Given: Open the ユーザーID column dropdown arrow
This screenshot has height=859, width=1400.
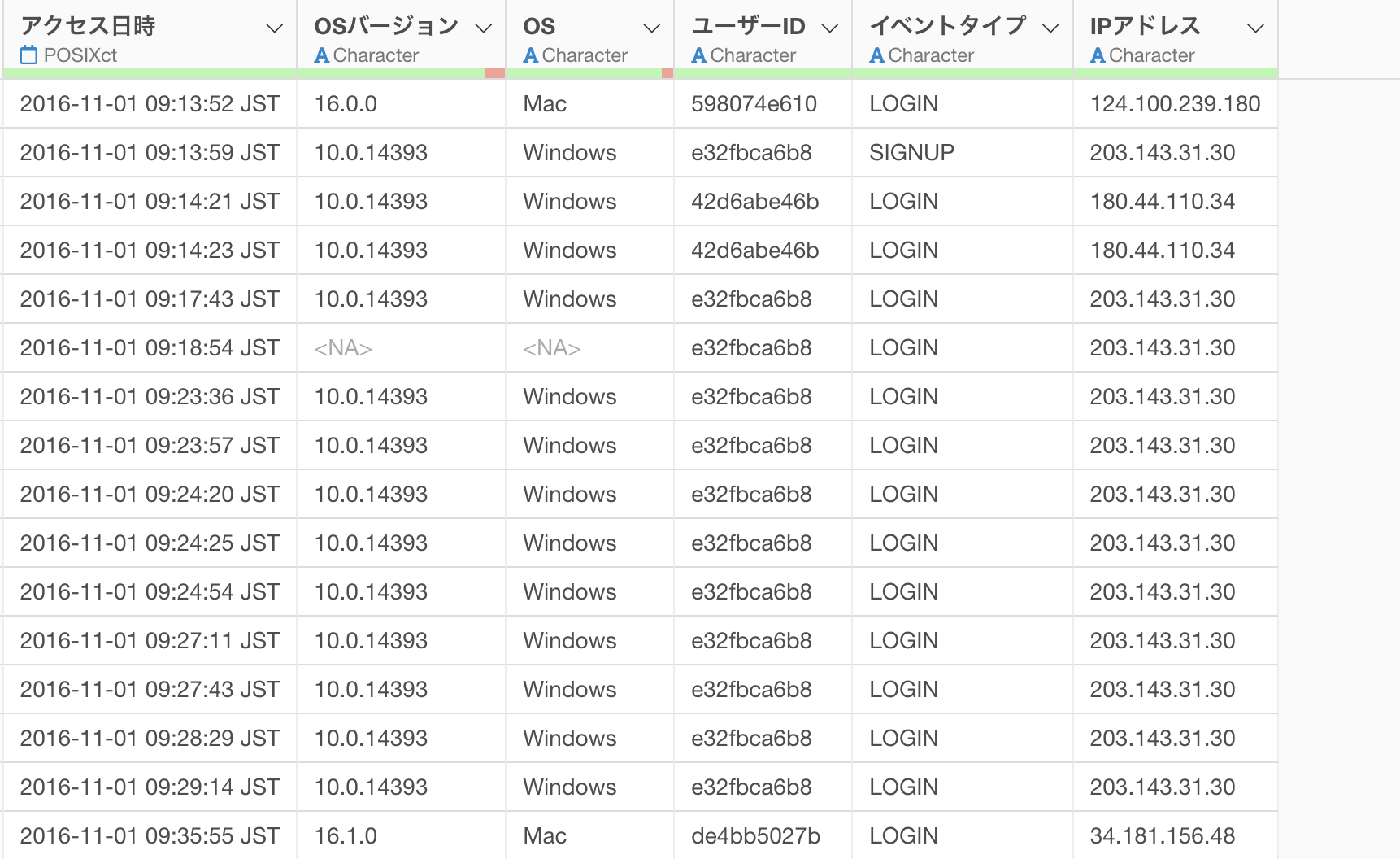Looking at the screenshot, I should 829,28.
